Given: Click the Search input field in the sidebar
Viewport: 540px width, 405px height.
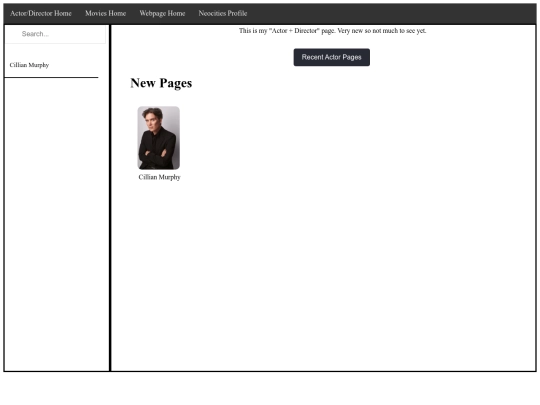Looking at the screenshot, I should pyautogui.click(x=56, y=34).
